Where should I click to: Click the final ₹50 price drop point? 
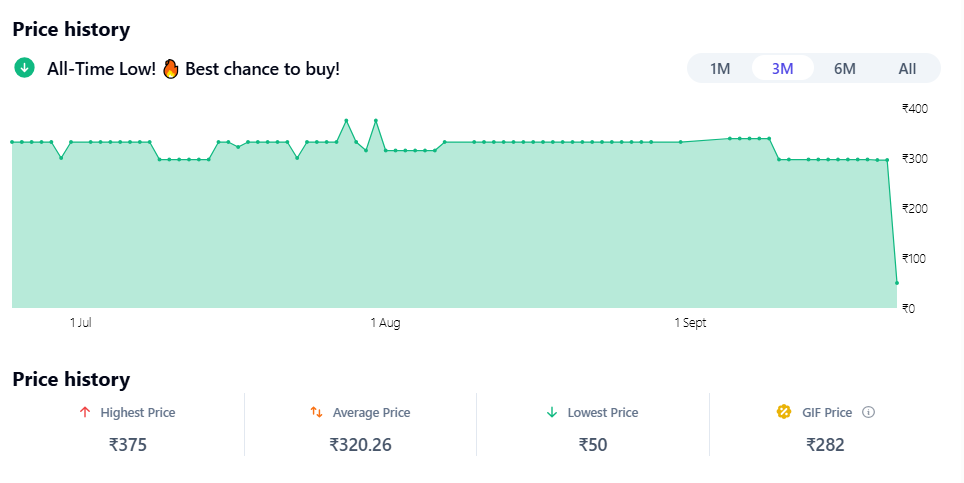tap(897, 283)
